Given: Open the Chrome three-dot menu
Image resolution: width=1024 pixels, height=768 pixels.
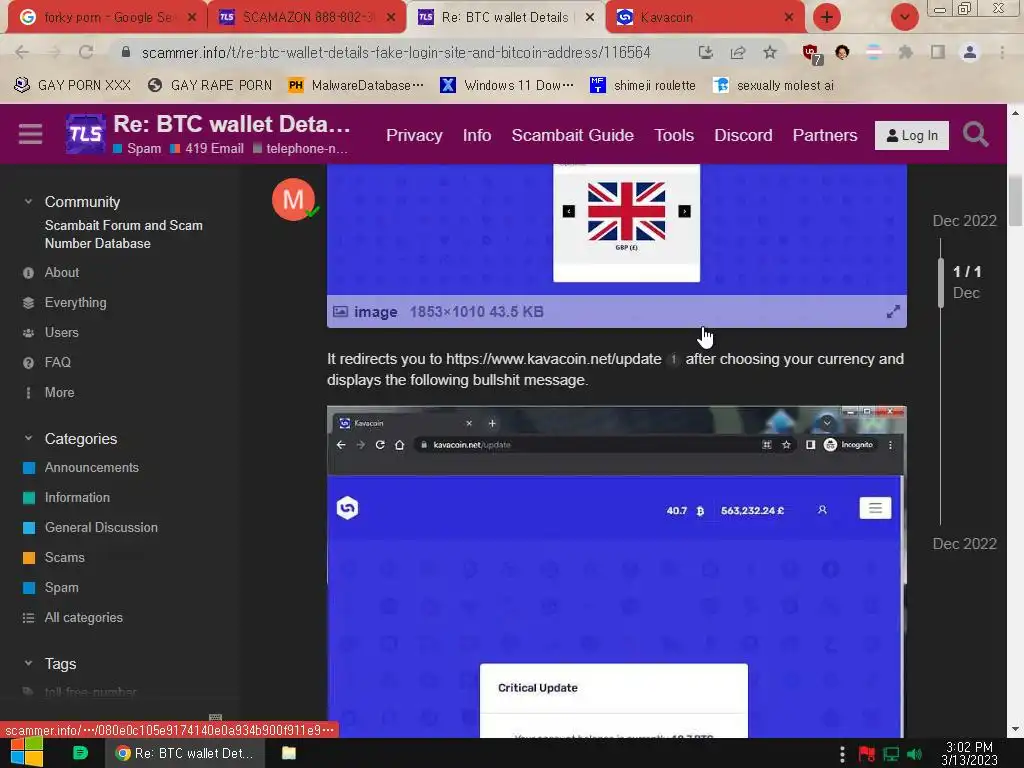Looking at the screenshot, I should point(1002,52).
